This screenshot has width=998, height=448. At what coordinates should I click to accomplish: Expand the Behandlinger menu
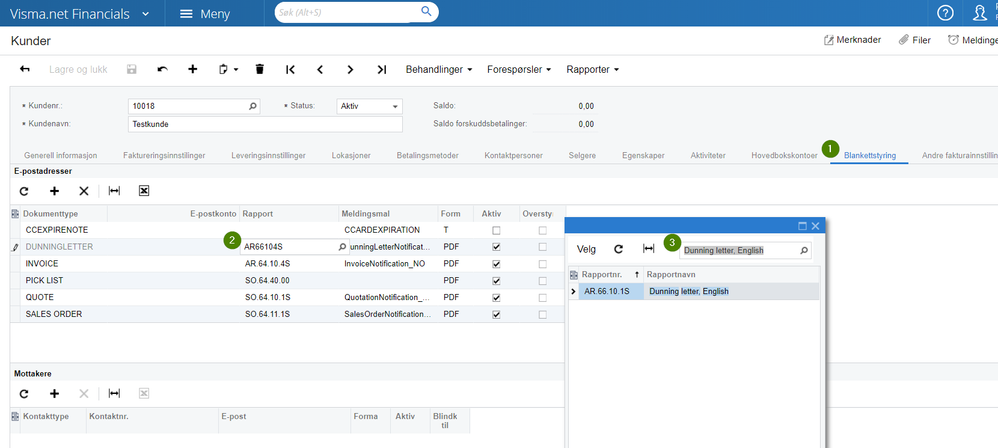(x=440, y=70)
